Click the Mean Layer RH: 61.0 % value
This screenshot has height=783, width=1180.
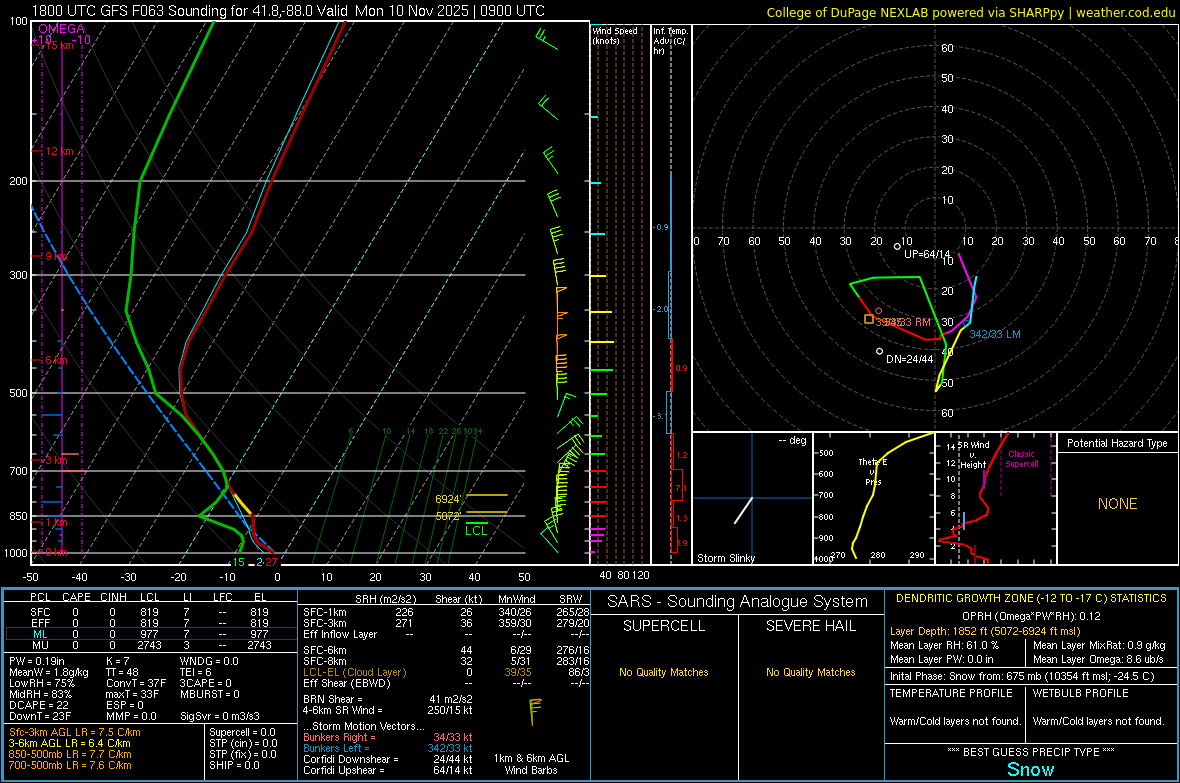click(944, 645)
